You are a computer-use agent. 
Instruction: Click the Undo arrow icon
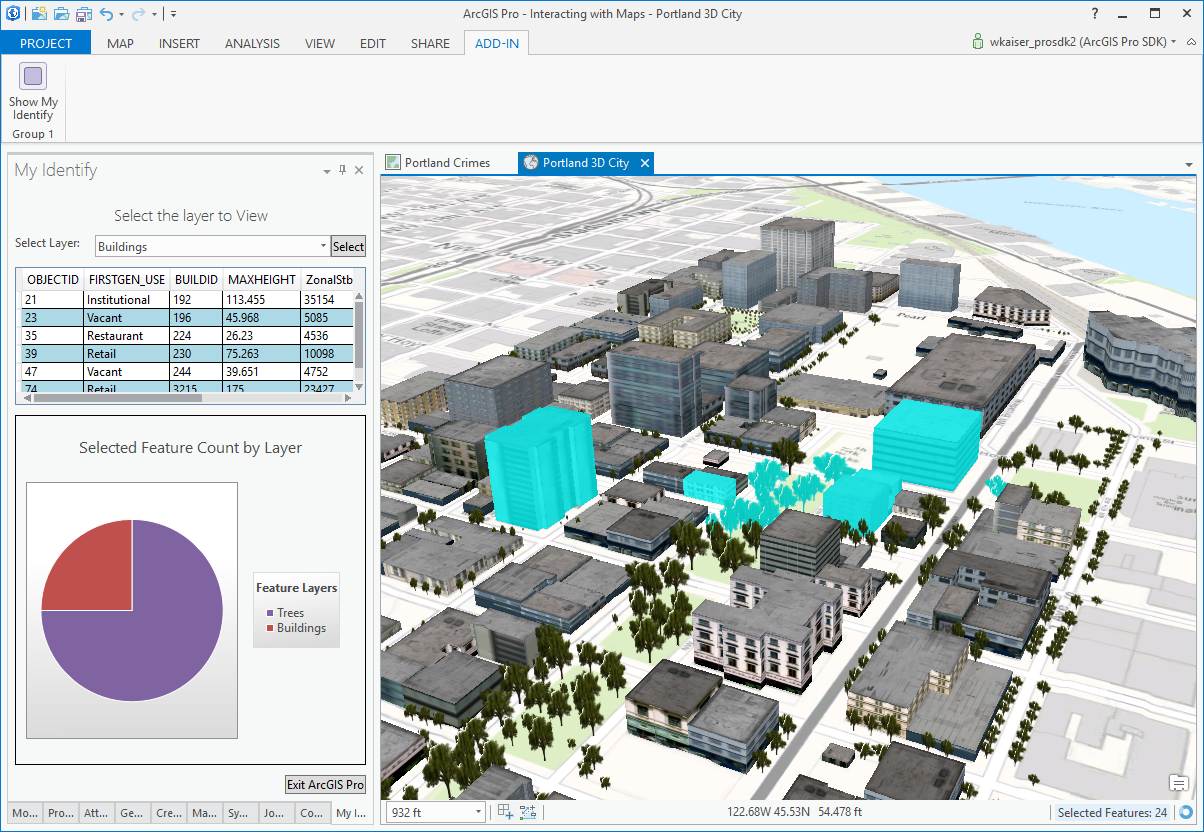pos(106,14)
